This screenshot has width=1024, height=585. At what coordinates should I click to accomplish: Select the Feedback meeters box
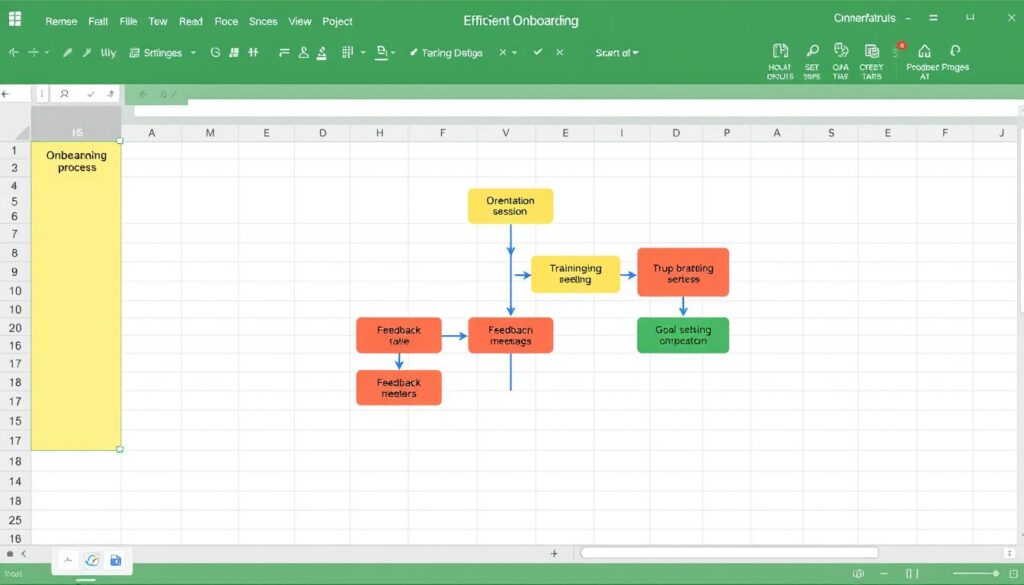coord(399,388)
